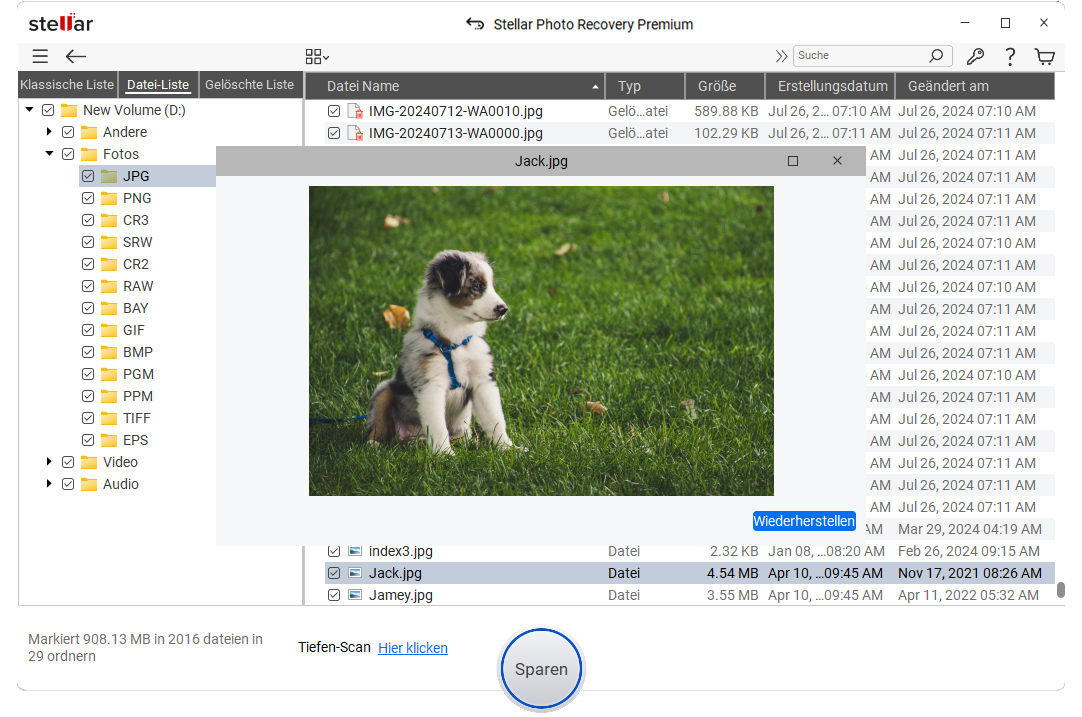The width and height of the screenshot is (1082, 717).
Task: Click the back arrow icon
Action: pos(76,57)
